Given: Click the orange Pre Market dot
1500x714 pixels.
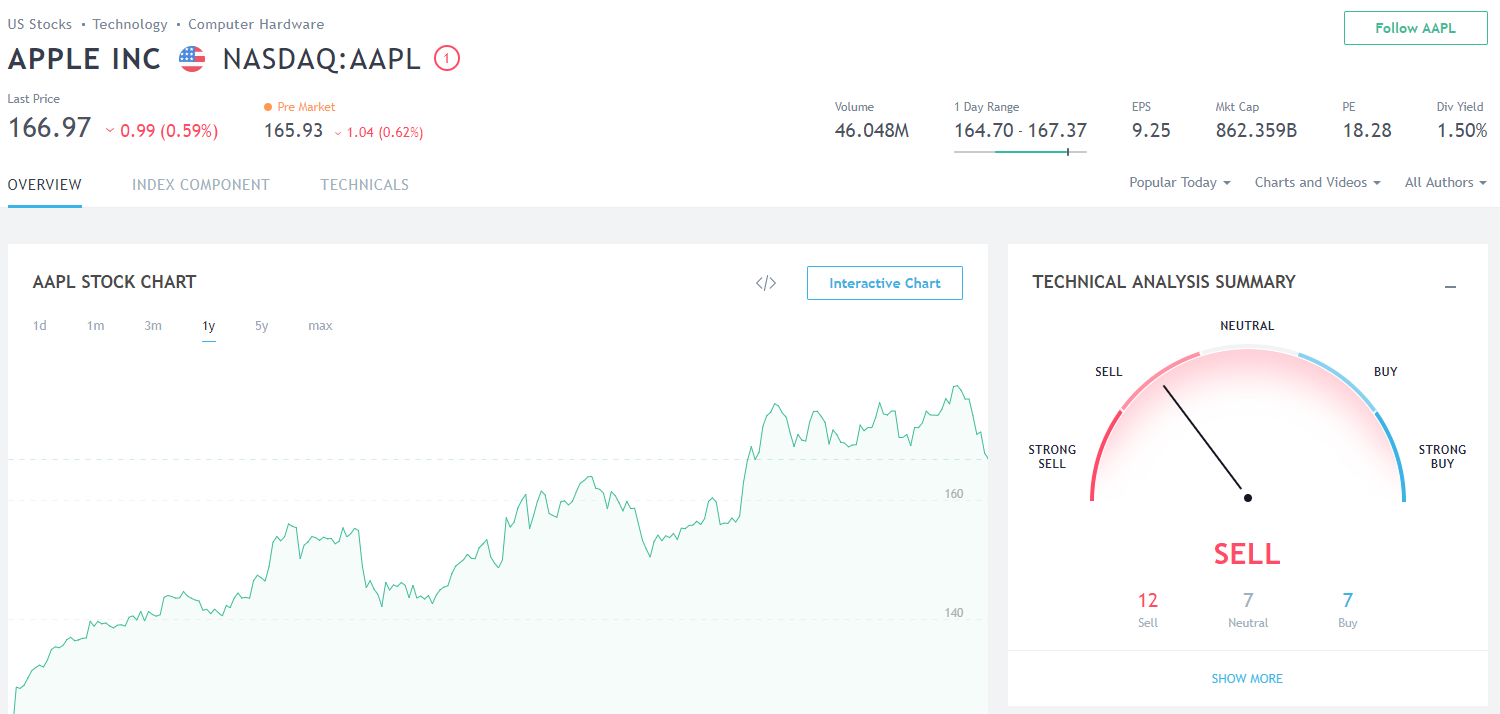Looking at the screenshot, I should (268, 107).
